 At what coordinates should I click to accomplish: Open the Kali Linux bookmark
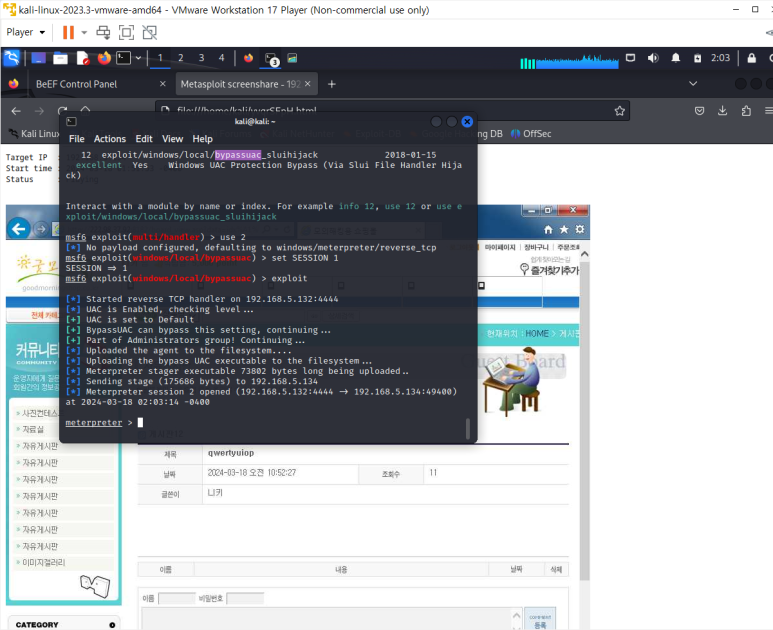[x=34, y=134]
